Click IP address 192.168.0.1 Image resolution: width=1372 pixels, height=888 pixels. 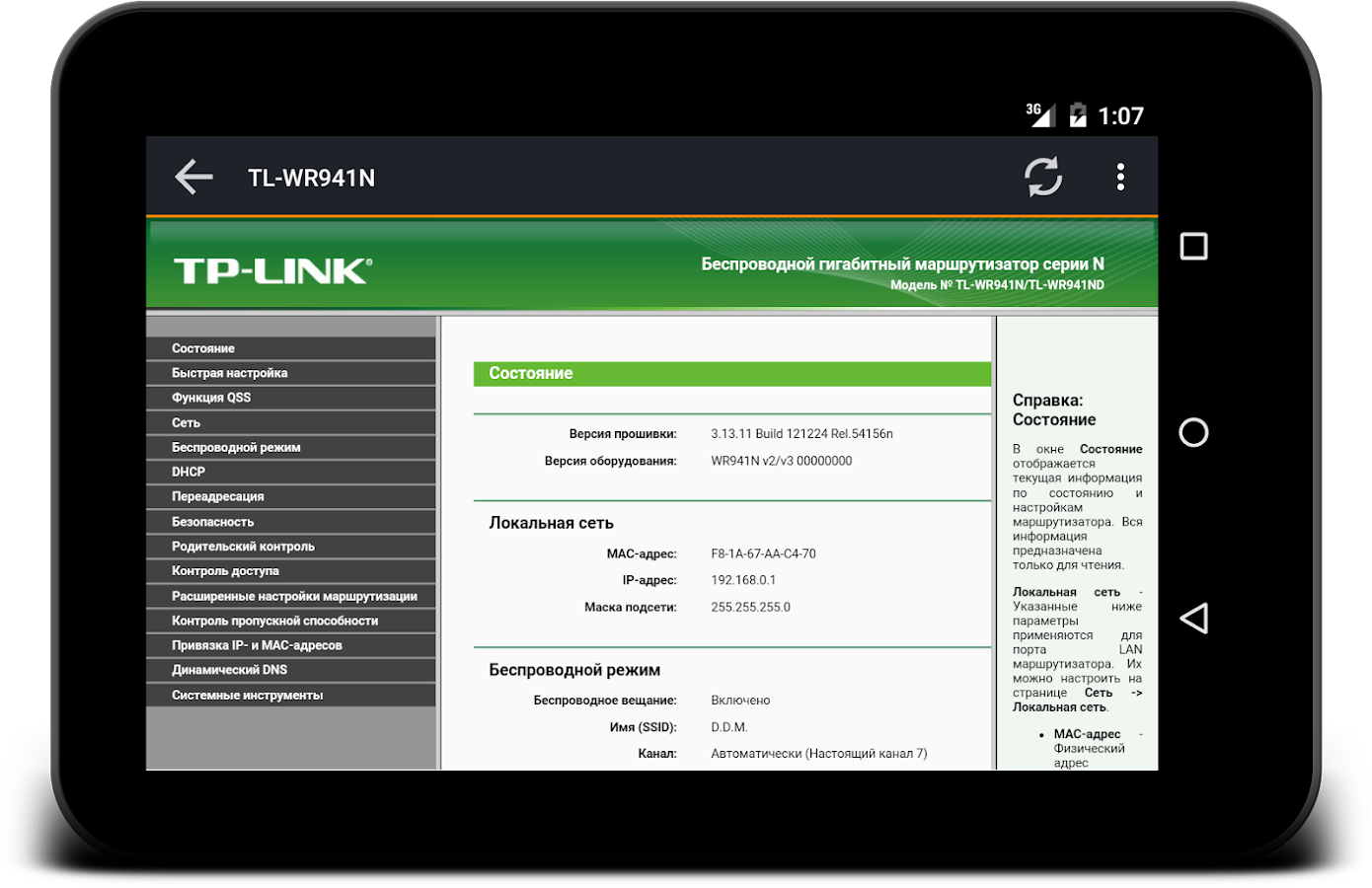point(743,580)
